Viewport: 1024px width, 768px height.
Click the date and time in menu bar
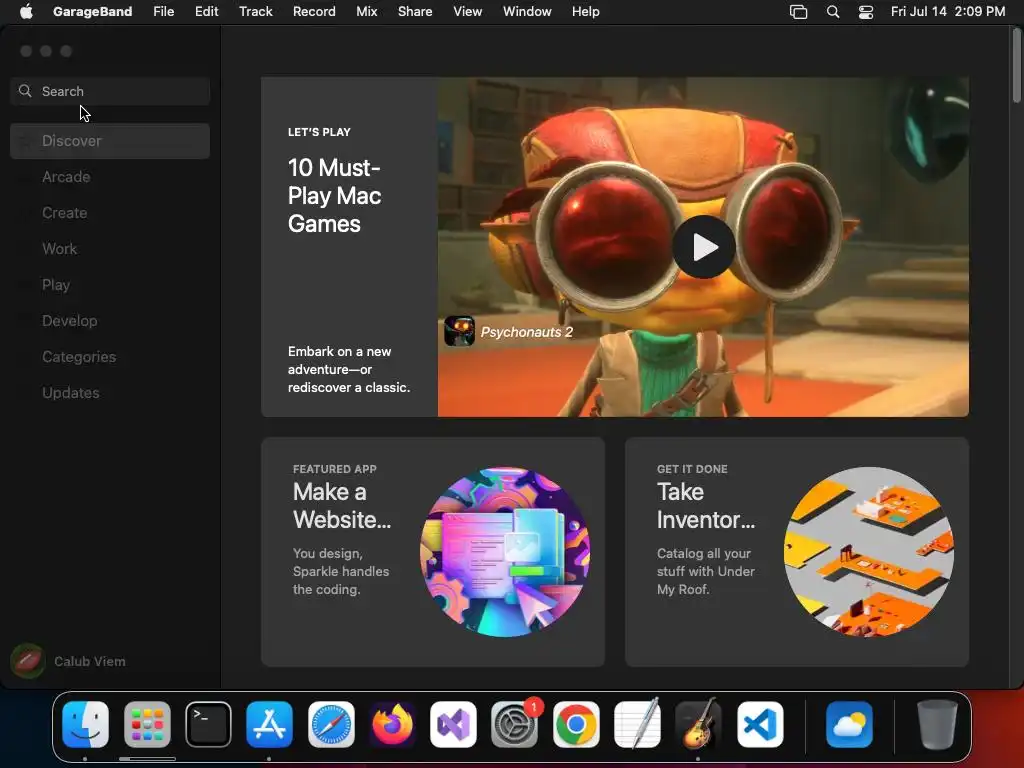[948, 11]
